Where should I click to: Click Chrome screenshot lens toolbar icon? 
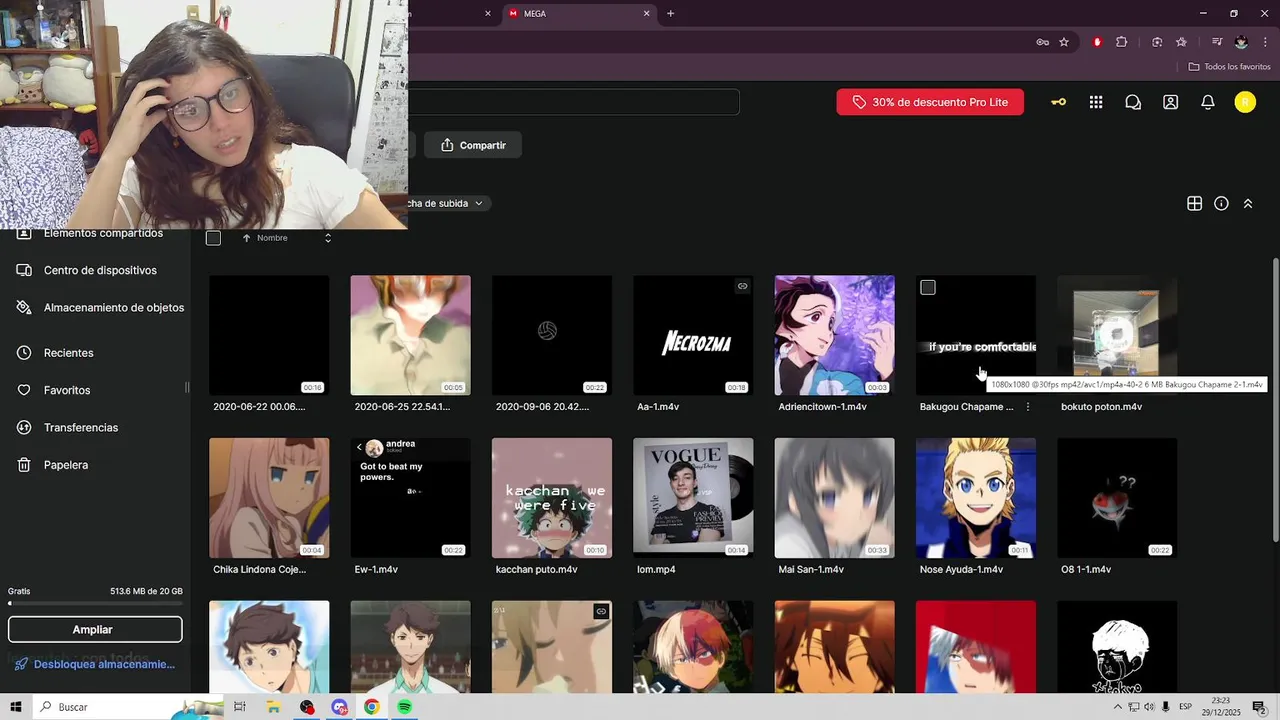(1157, 42)
